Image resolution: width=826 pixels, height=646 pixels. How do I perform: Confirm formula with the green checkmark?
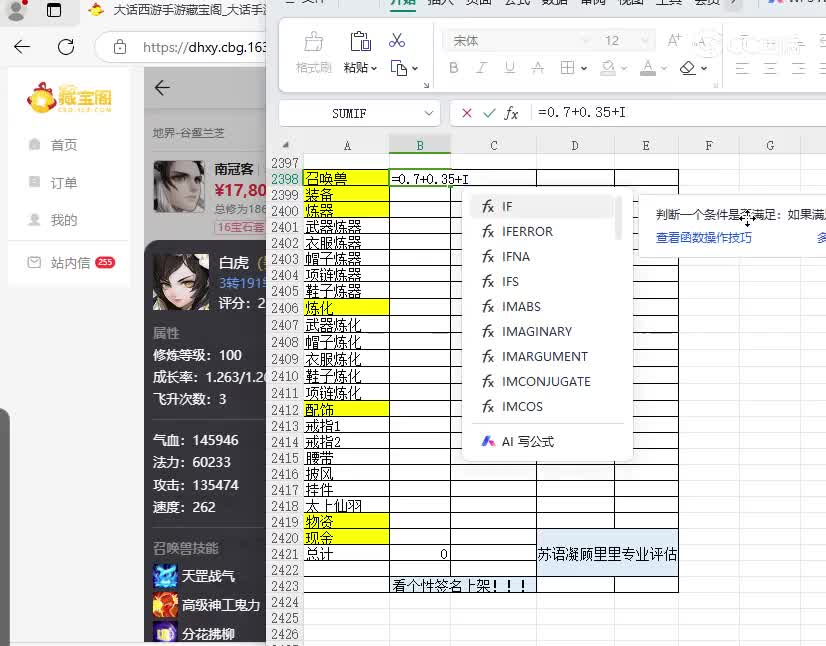click(x=489, y=113)
